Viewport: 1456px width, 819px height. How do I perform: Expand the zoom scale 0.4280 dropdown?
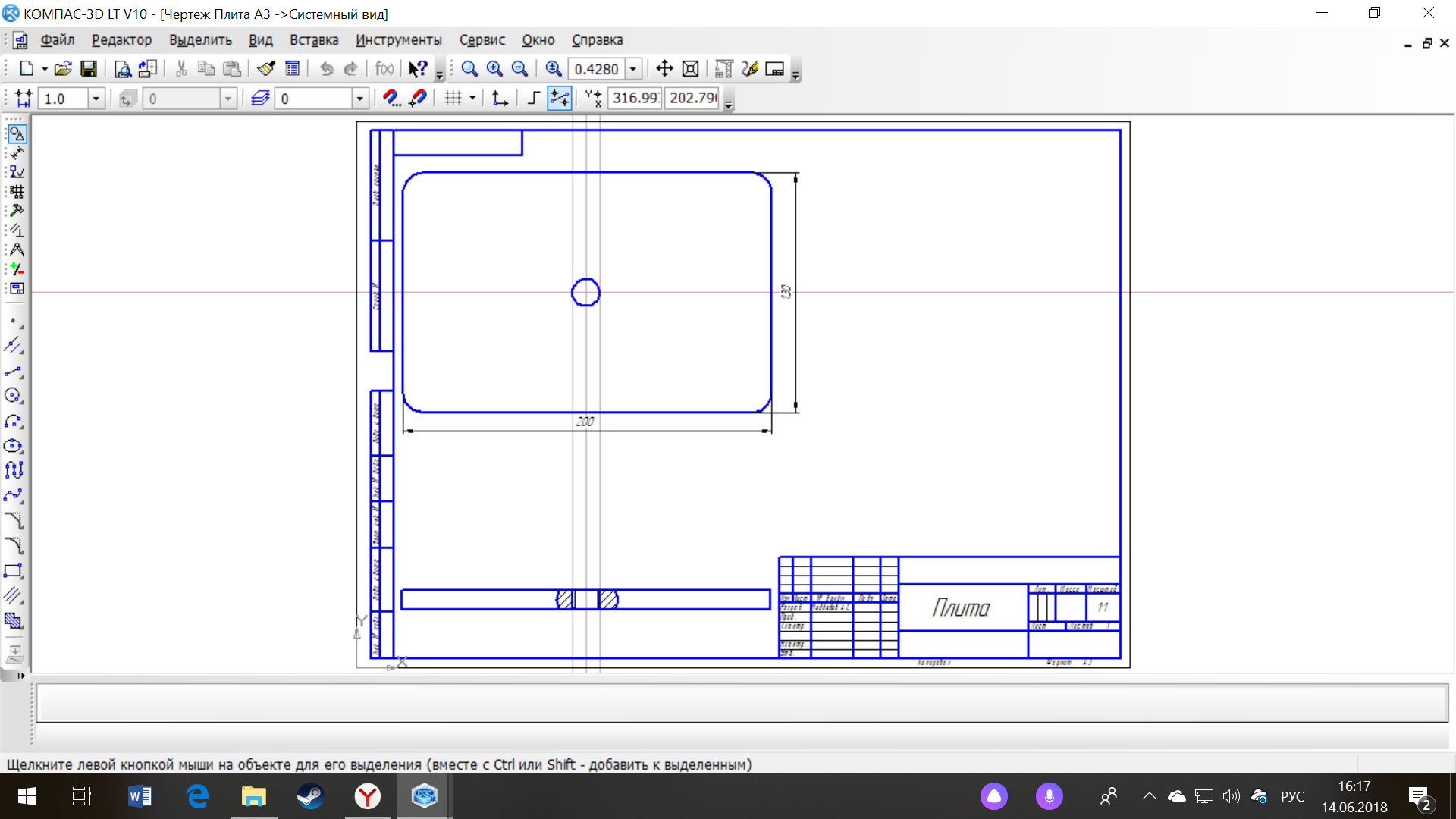(x=633, y=69)
